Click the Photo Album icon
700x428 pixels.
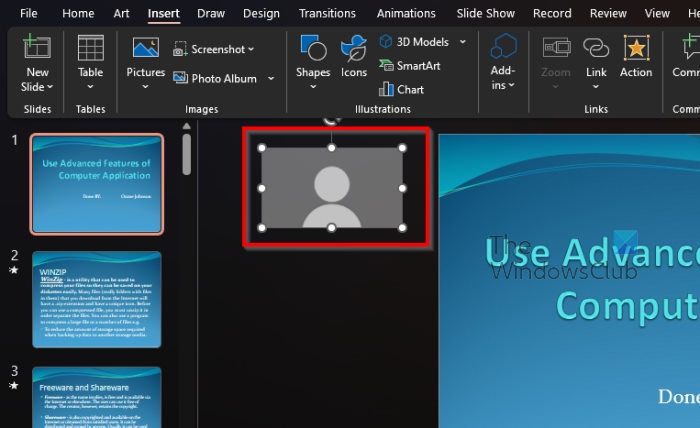coord(180,78)
